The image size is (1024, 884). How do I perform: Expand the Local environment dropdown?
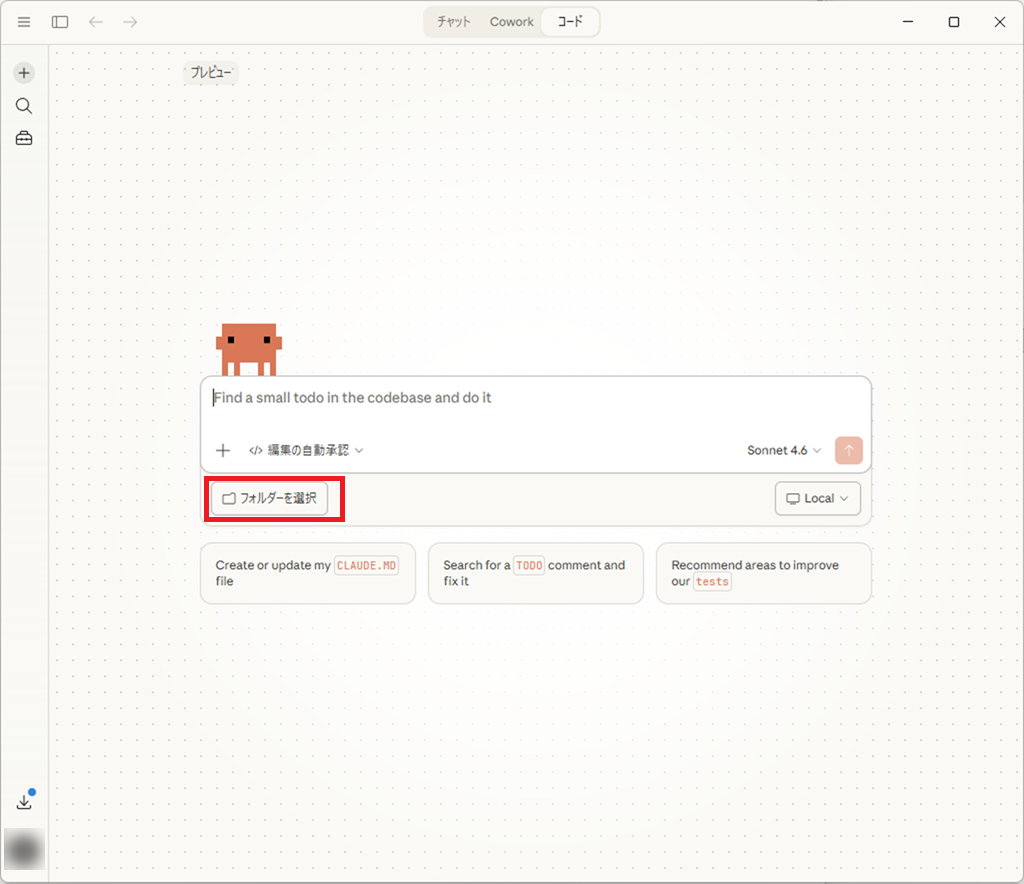[x=817, y=498]
